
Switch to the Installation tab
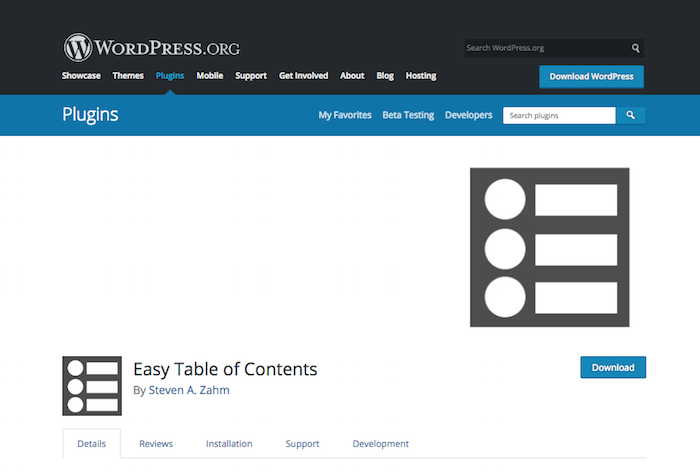pyautogui.click(x=229, y=443)
